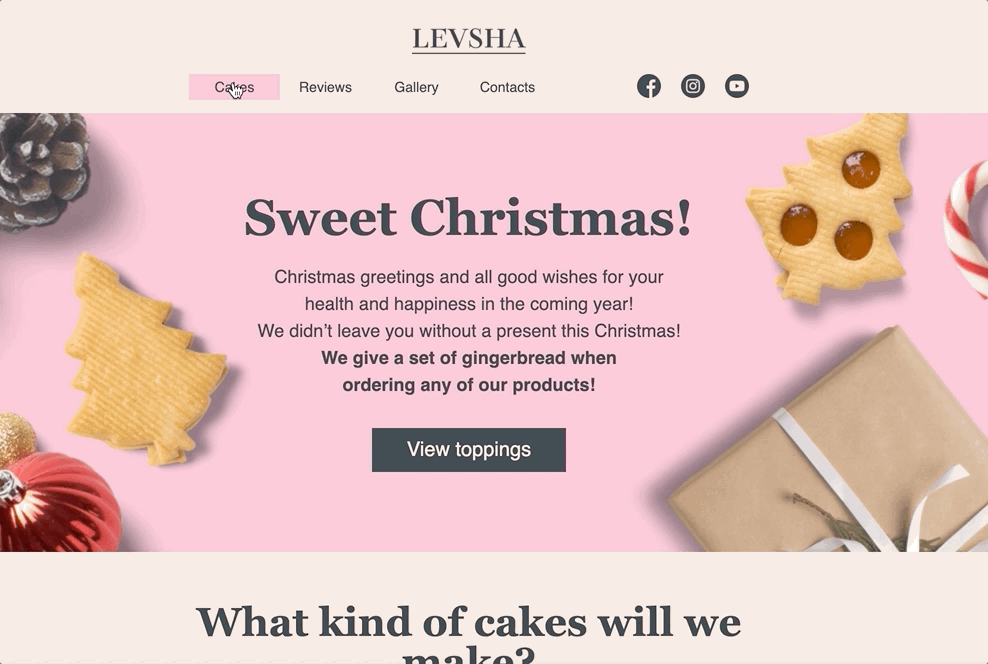Navigate to Contacts menu item
The width and height of the screenshot is (988, 664).
coord(507,87)
